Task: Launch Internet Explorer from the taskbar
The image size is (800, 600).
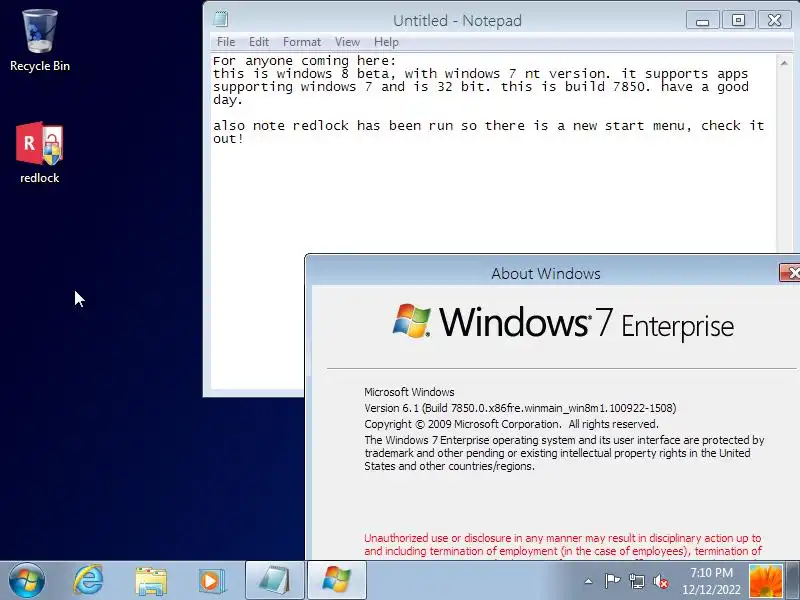Action: pos(88,581)
